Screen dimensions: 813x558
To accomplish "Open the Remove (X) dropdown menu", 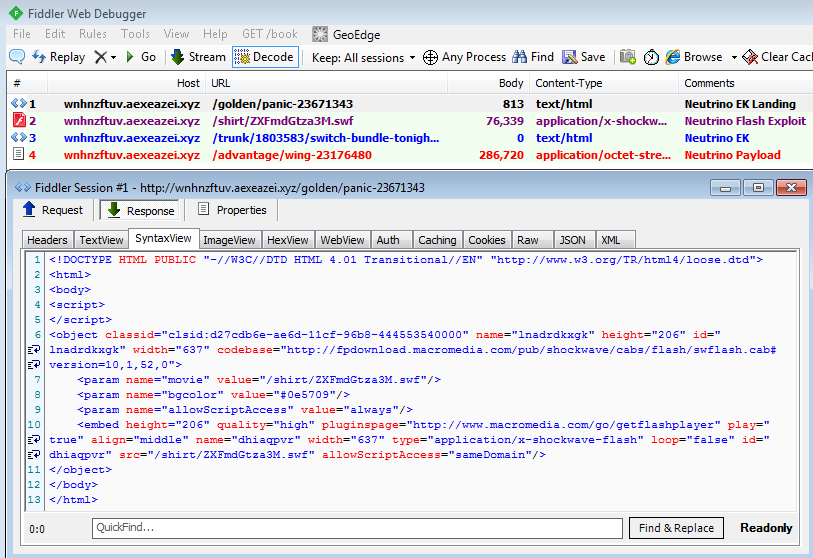I will coord(105,57).
